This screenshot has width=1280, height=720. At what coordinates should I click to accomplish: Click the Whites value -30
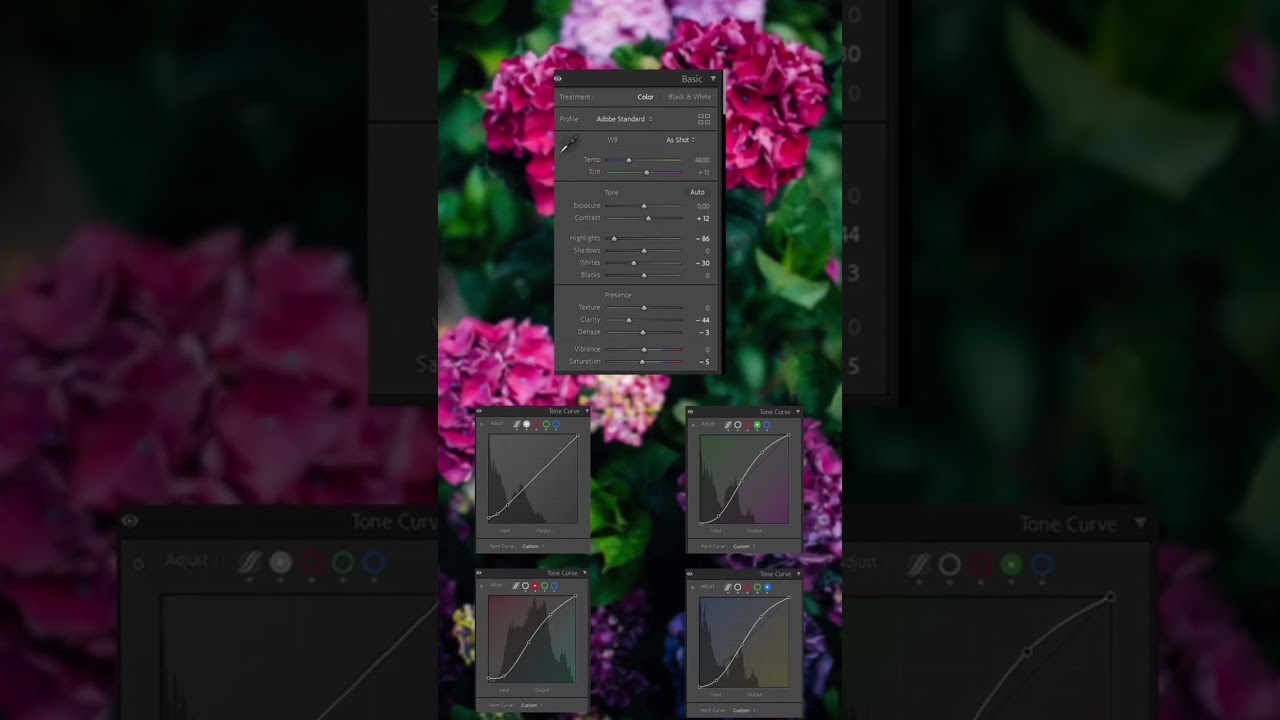click(x=703, y=263)
